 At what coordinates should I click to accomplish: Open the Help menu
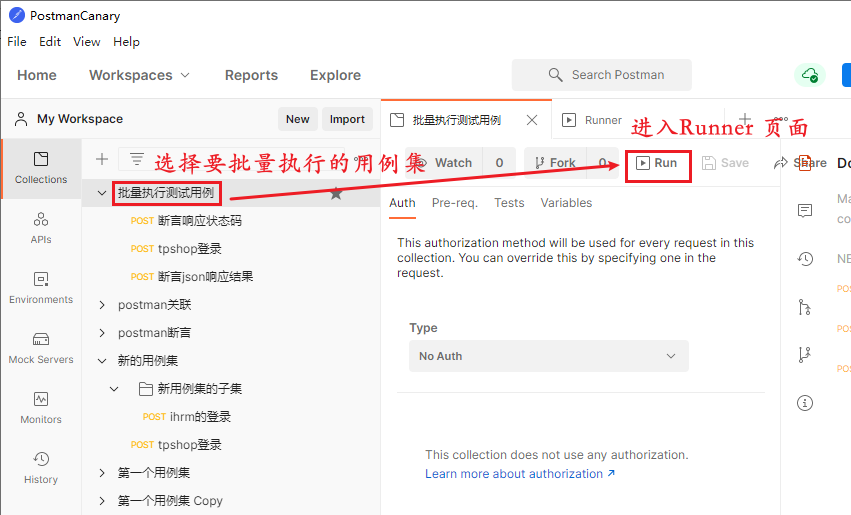(x=126, y=42)
